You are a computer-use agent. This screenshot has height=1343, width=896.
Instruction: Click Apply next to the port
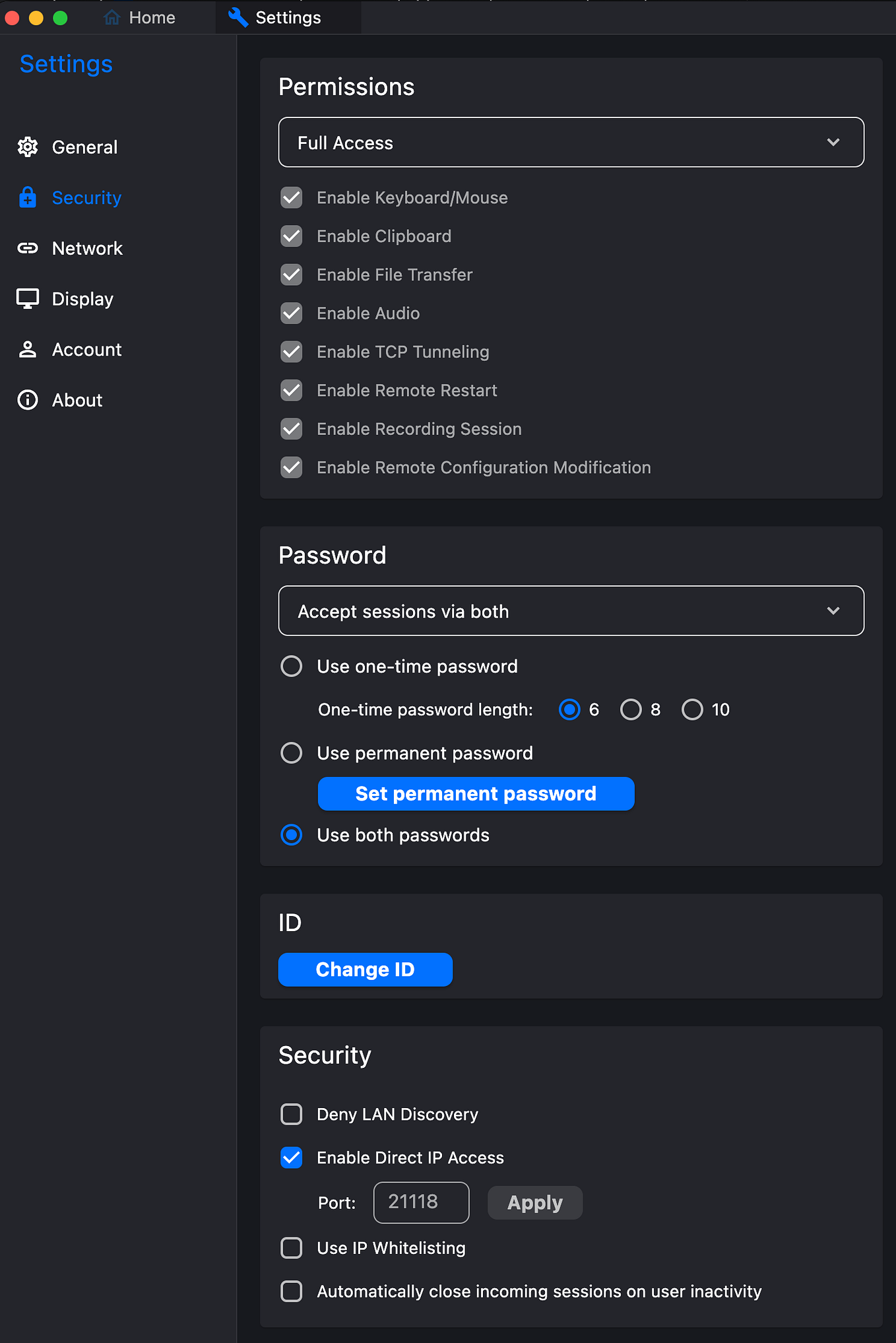tap(535, 1202)
